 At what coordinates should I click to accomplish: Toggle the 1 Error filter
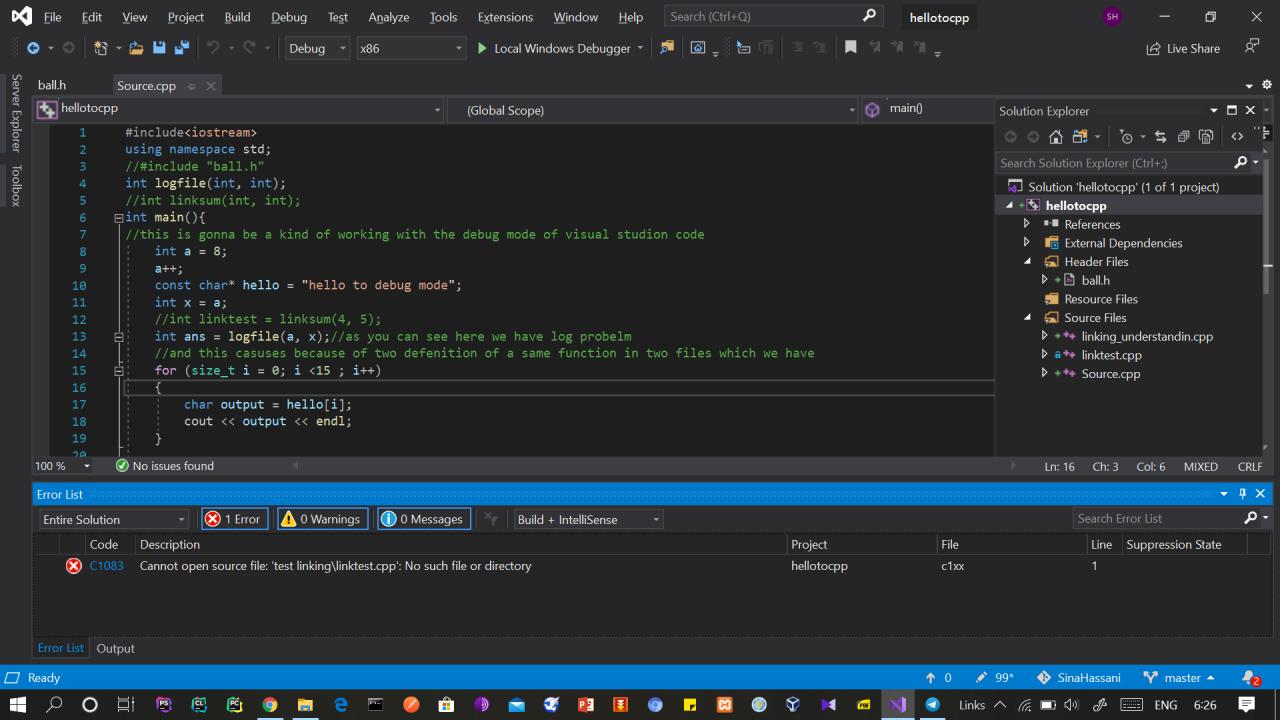[234, 518]
